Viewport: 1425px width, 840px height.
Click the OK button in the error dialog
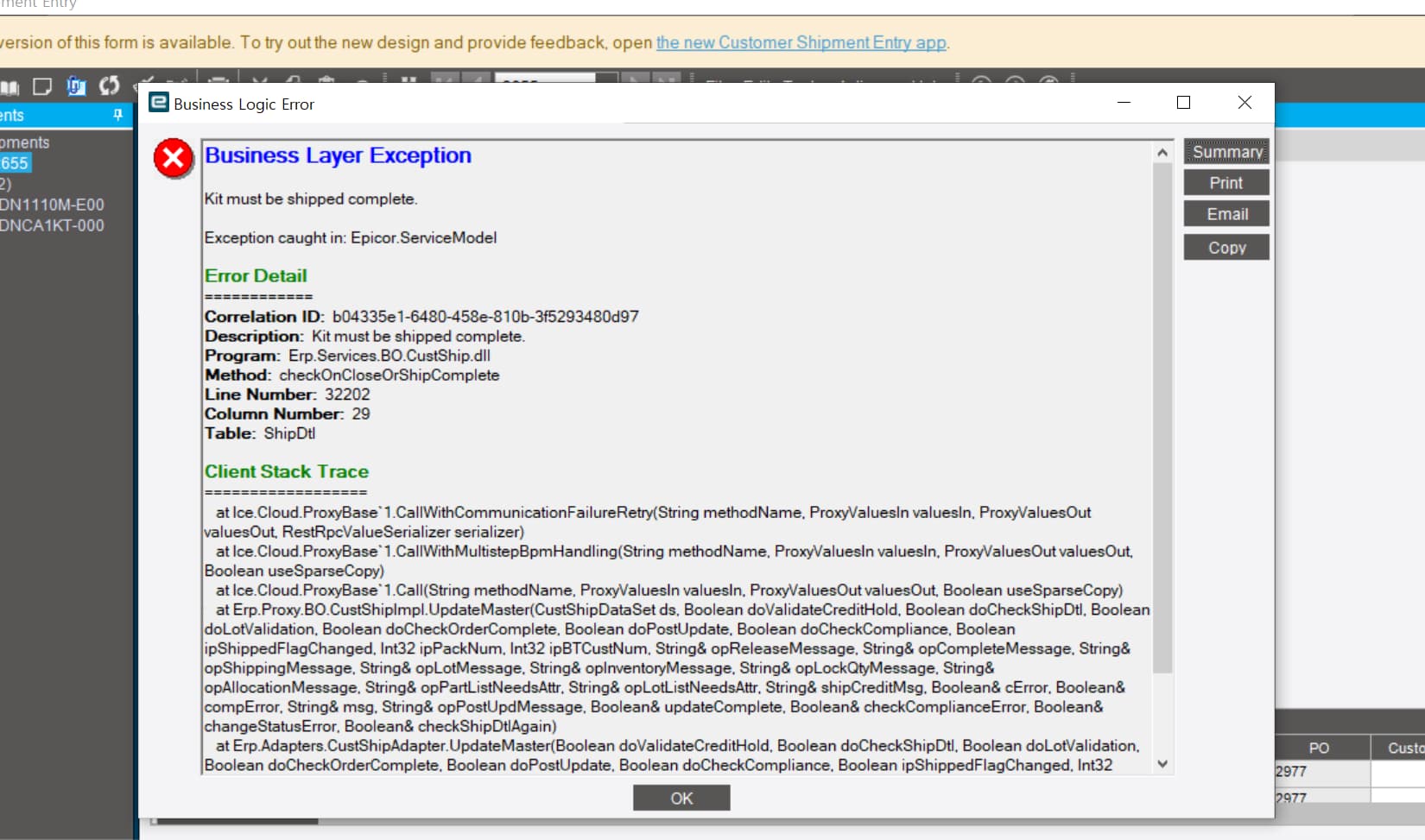681,798
